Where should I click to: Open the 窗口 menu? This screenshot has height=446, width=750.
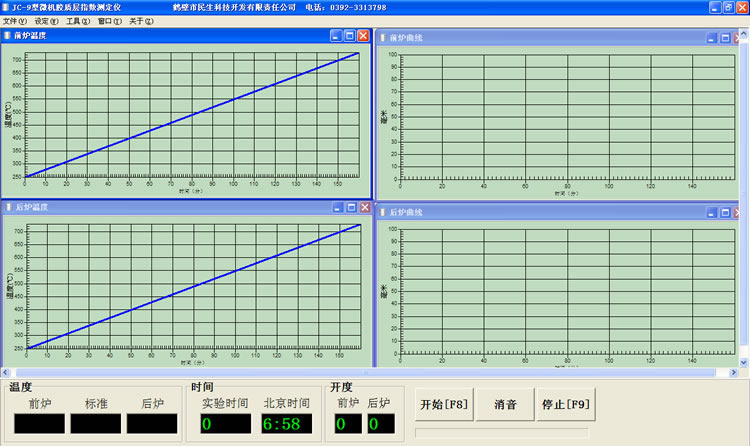coord(110,20)
